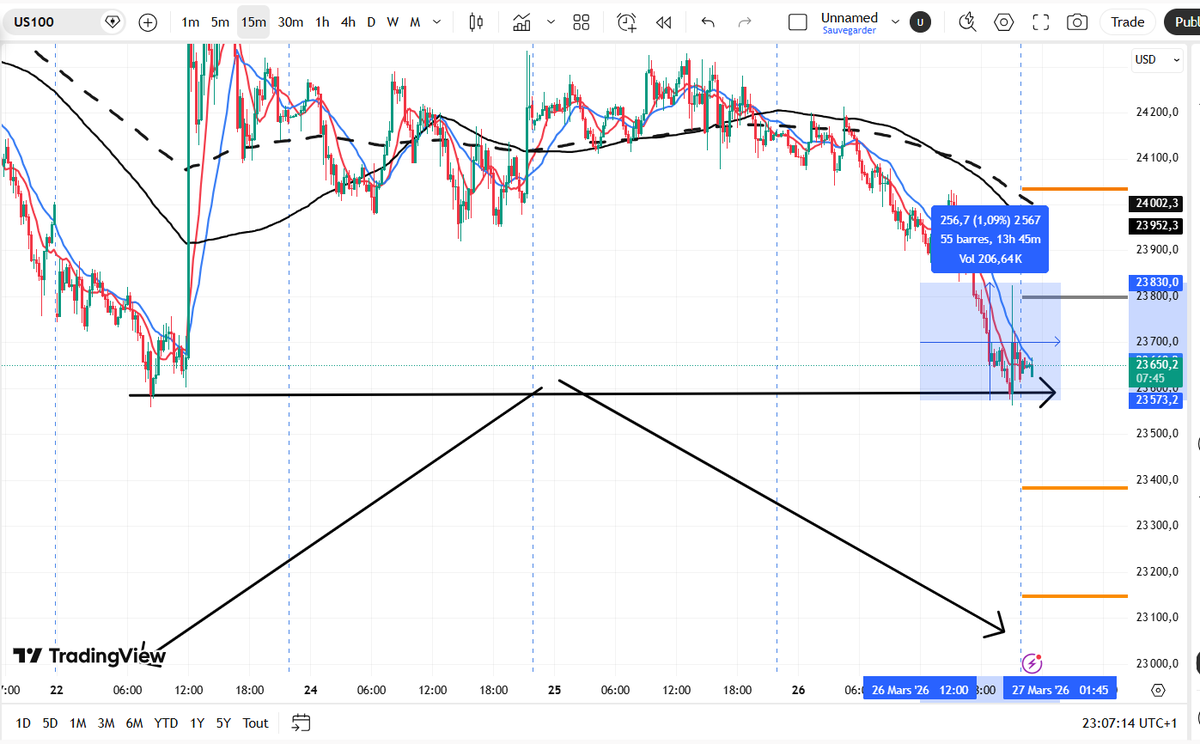Open the indicators panel

point(521,21)
